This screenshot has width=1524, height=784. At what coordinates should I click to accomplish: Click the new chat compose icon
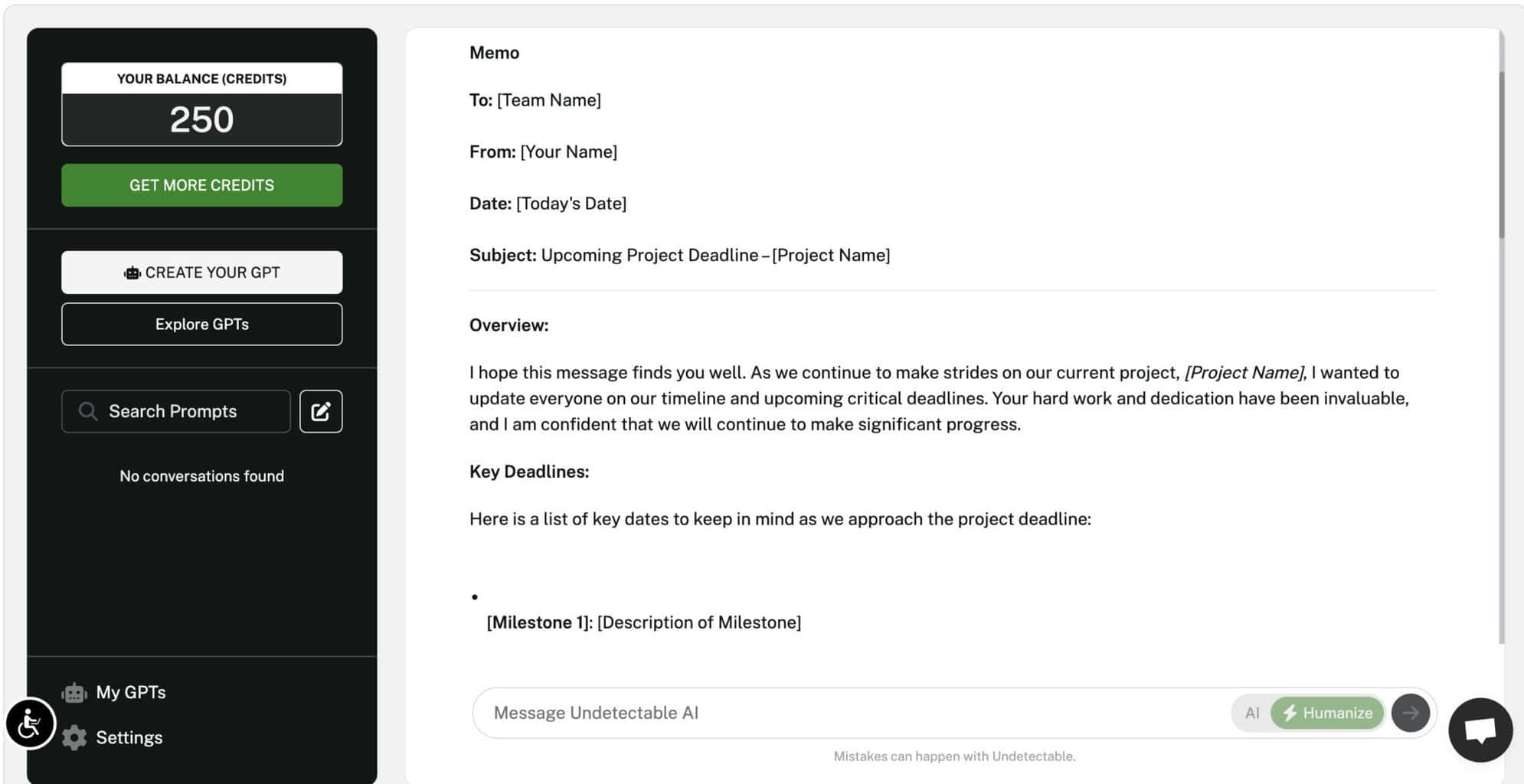click(x=321, y=412)
